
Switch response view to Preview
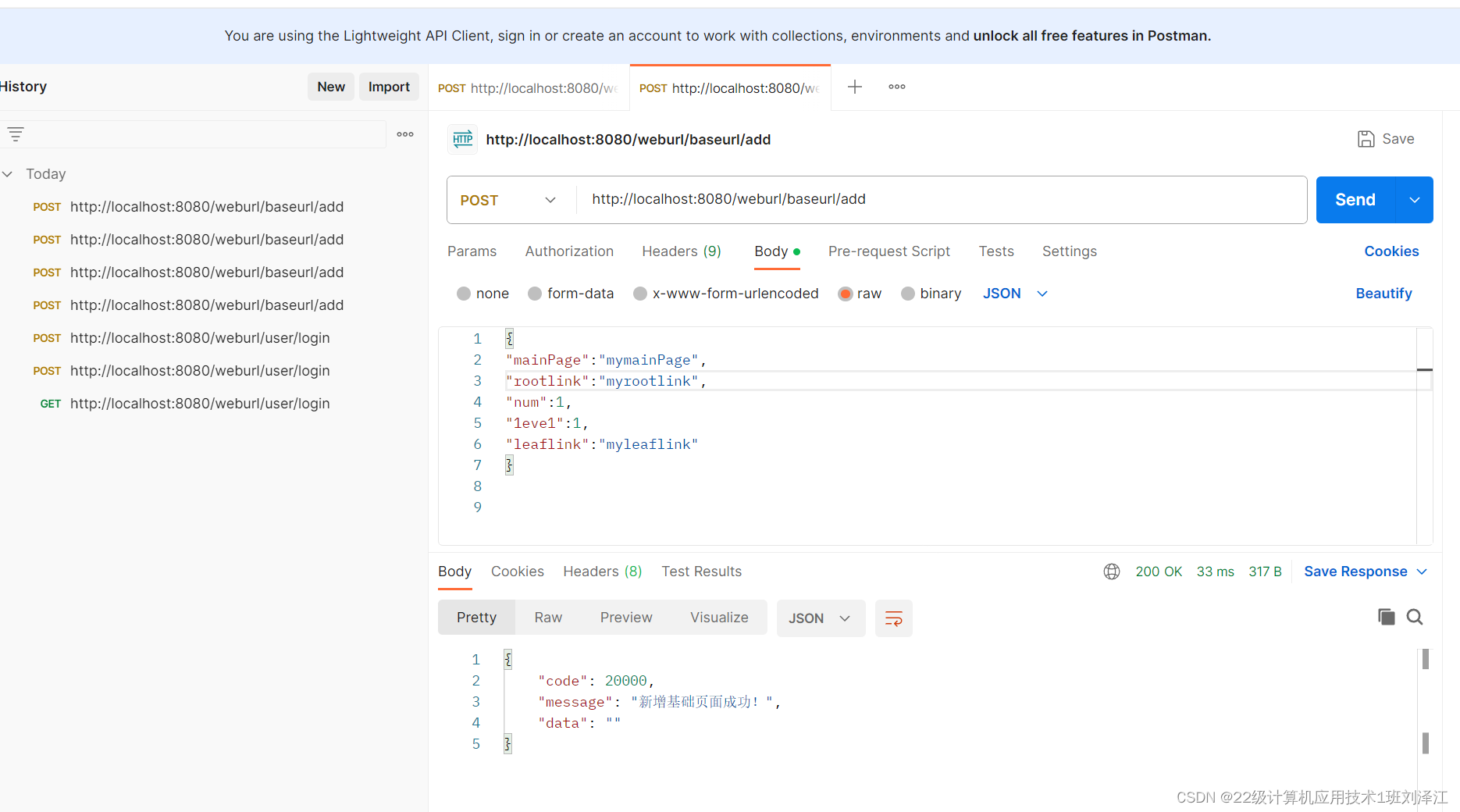[x=626, y=618]
